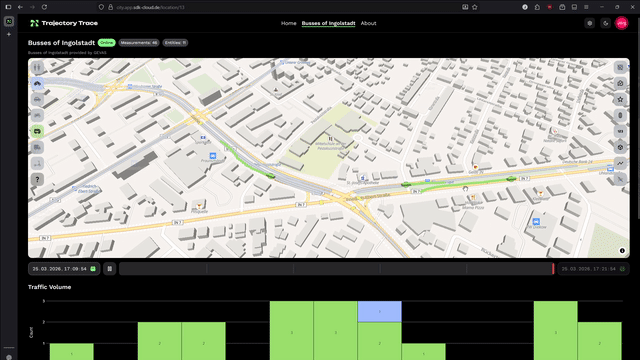640x360 pixels.
Task: Click the cylinder icon in map's right toolbar
Action: tap(620, 115)
